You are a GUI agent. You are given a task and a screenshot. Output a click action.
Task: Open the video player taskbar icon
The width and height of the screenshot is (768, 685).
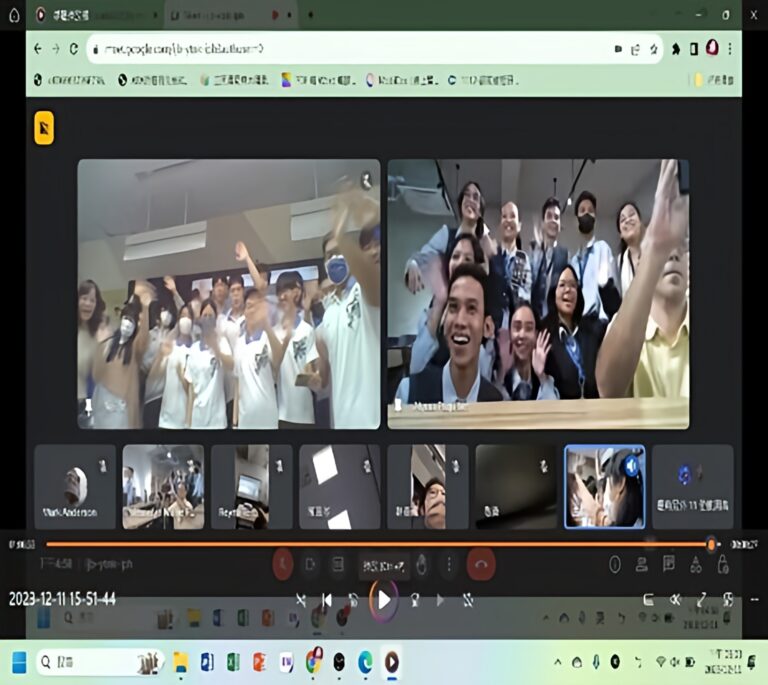point(391,662)
